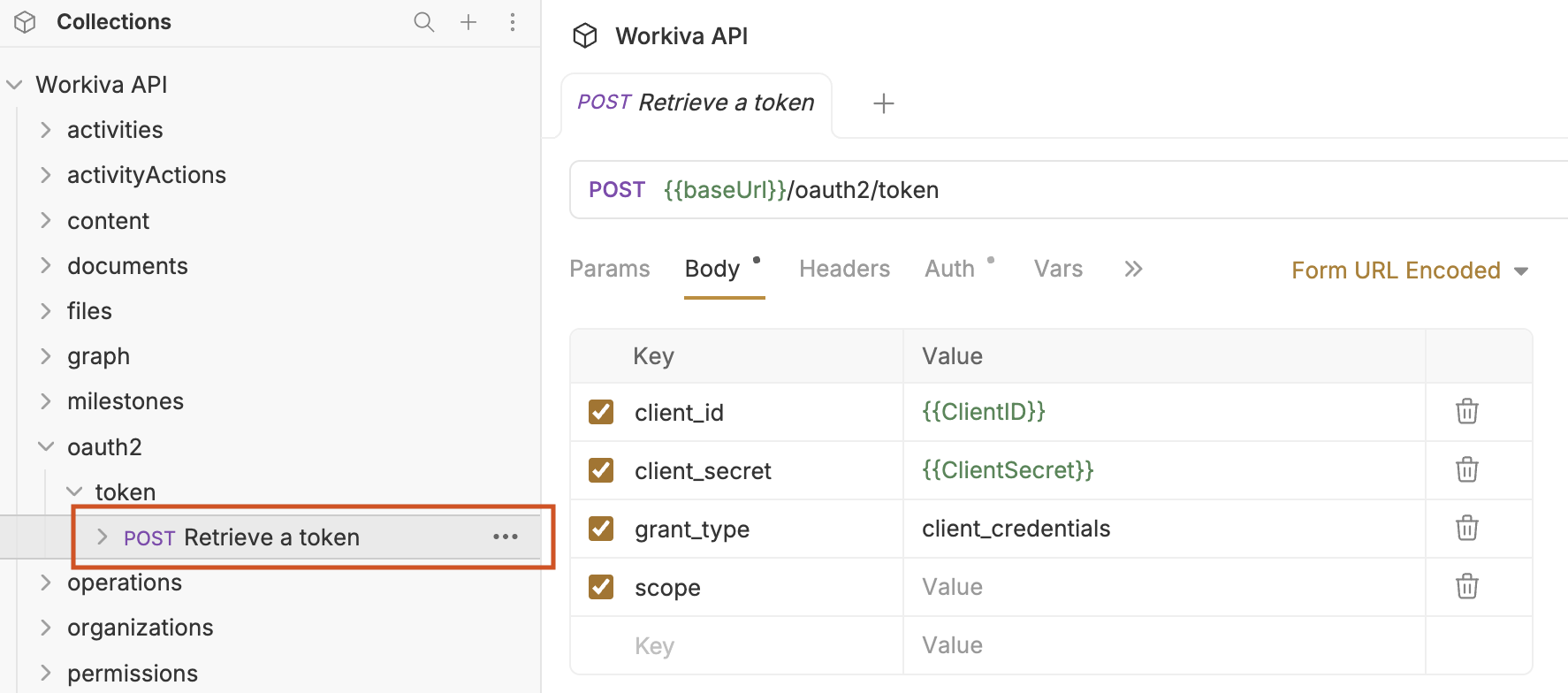Switch to the Params tab

[x=610, y=269]
